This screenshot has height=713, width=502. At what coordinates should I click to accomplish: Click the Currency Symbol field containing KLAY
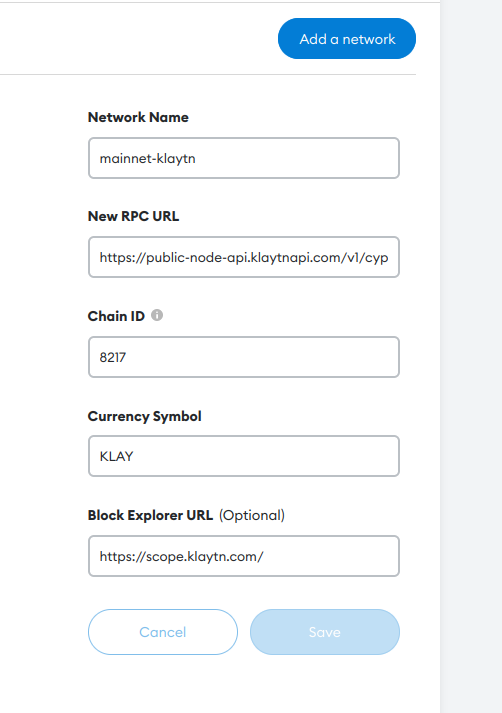click(x=244, y=456)
